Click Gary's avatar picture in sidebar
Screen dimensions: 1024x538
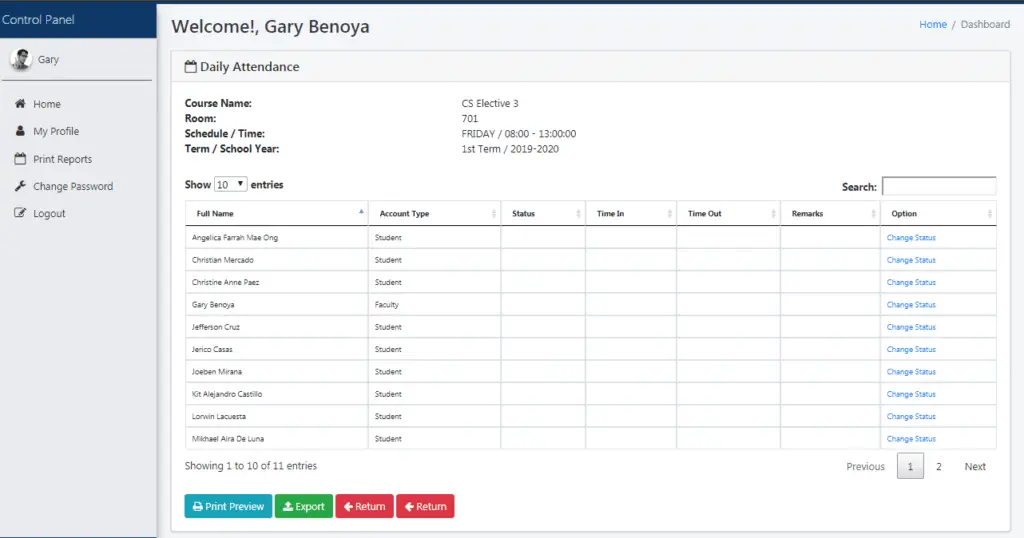(20, 60)
